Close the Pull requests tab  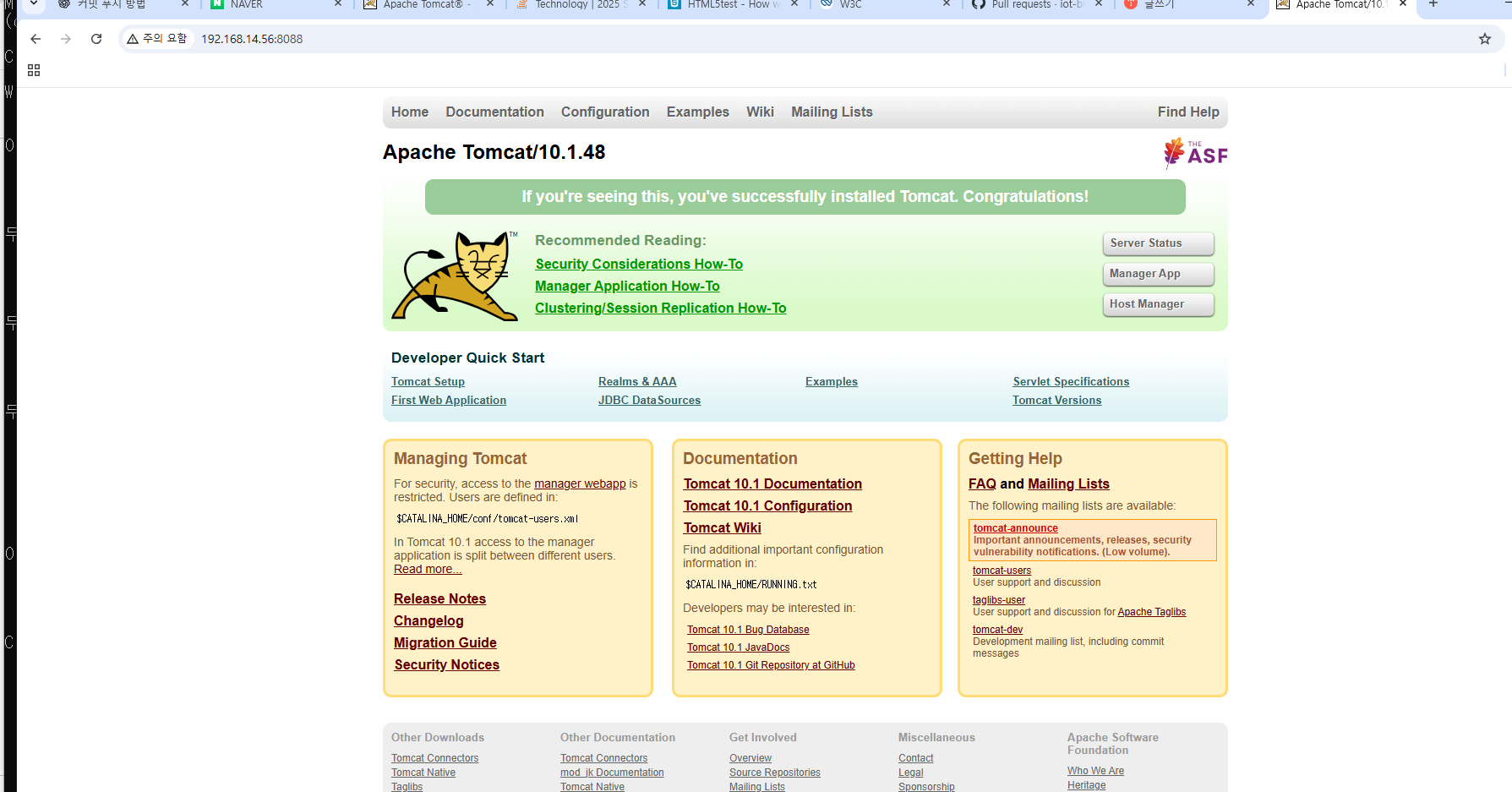coord(1099,4)
